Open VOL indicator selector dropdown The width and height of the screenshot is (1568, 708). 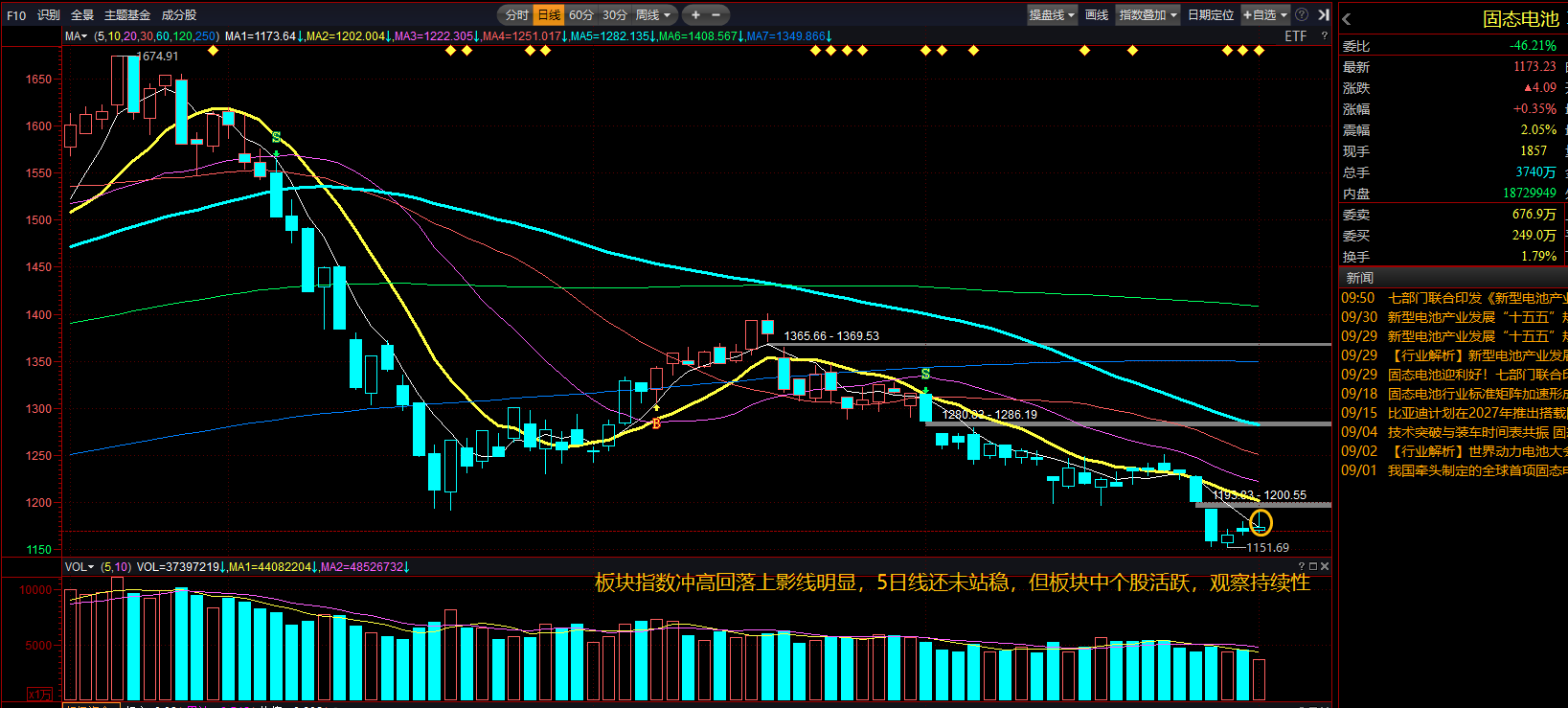pos(80,567)
